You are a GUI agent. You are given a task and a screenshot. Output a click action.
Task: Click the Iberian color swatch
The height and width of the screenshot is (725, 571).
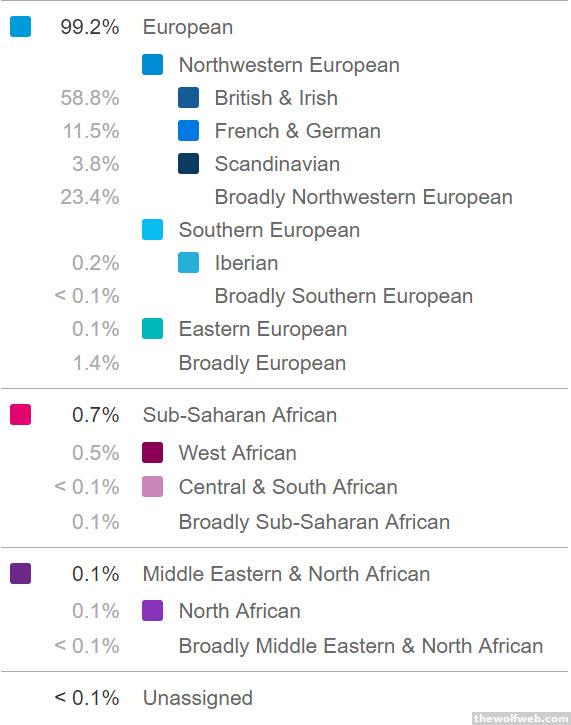(188, 263)
